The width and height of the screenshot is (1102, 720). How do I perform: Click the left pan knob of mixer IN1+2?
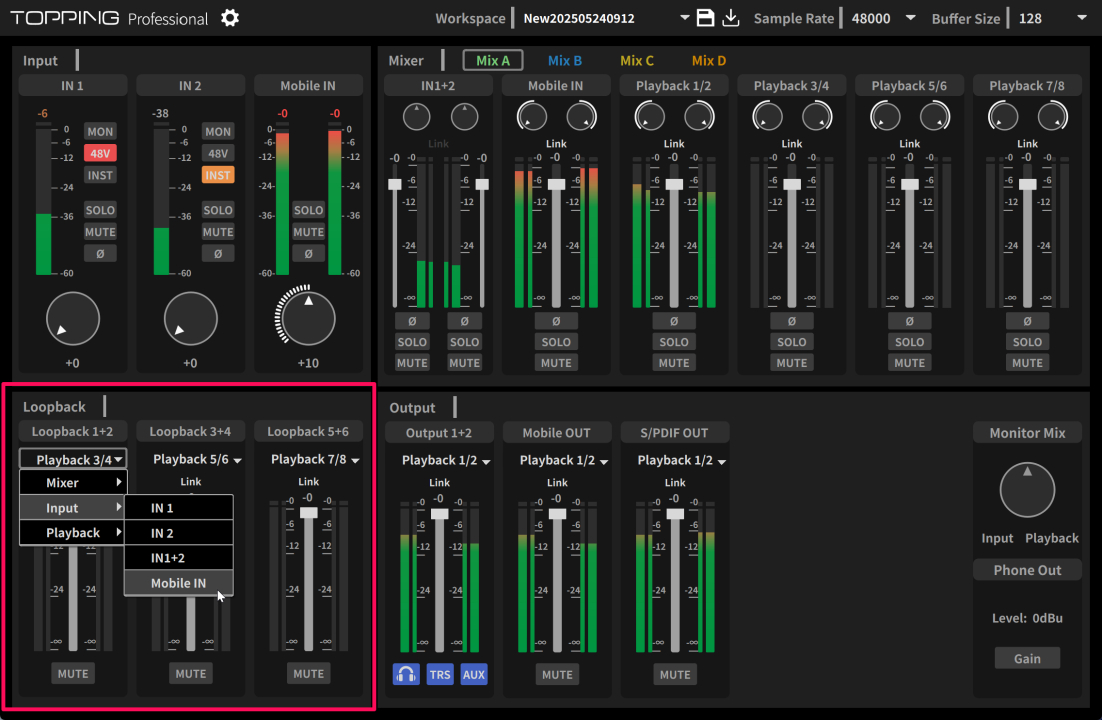(417, 117)
